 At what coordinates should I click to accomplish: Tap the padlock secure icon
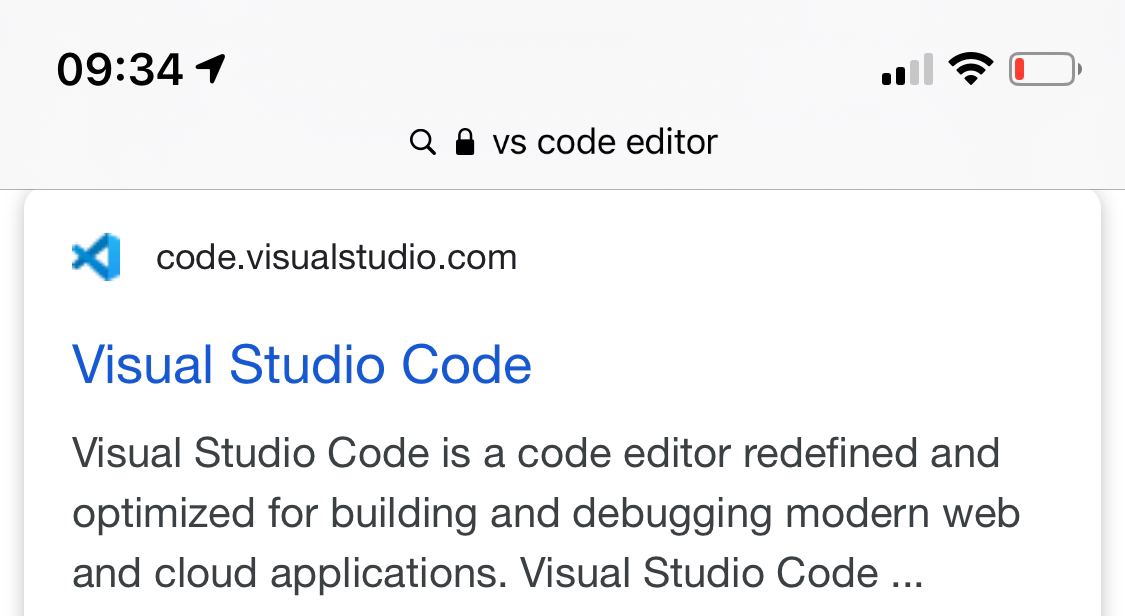(x=465, y=141)
